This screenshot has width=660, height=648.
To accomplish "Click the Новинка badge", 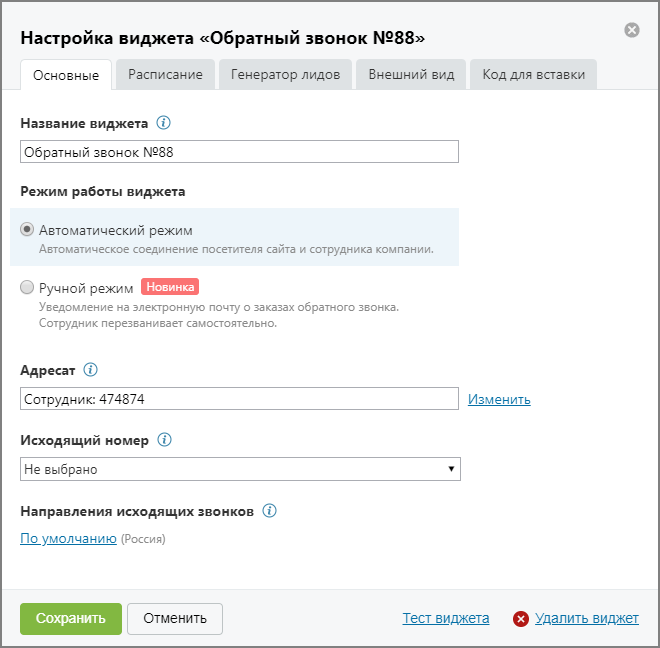I will [170, 287].
